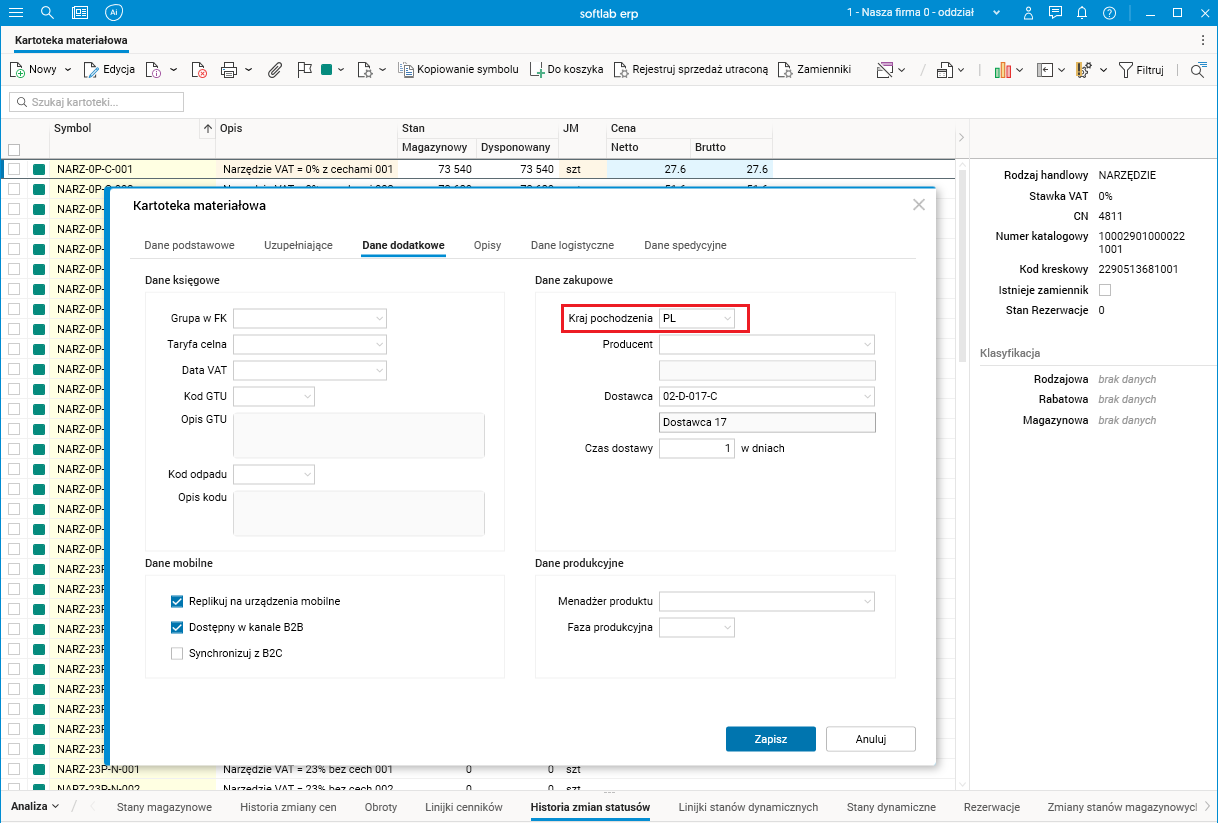Image resolution: width=1218 pixels, height=823 pixels.
Task: Open the Stany magazynowe bottom tab
Action: click(x=164, y=807)
